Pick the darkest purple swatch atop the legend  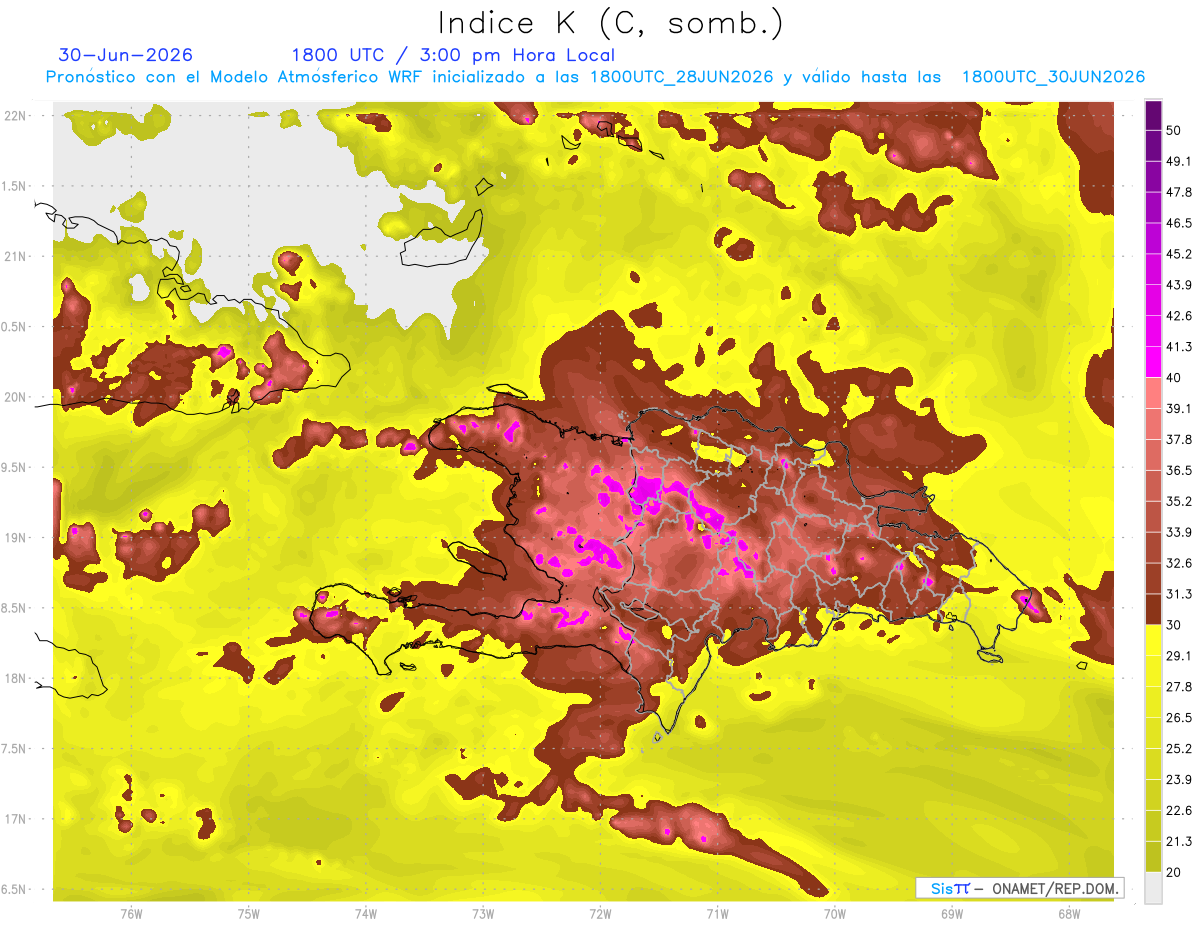pyautogui.click(x=1153, y=116)
